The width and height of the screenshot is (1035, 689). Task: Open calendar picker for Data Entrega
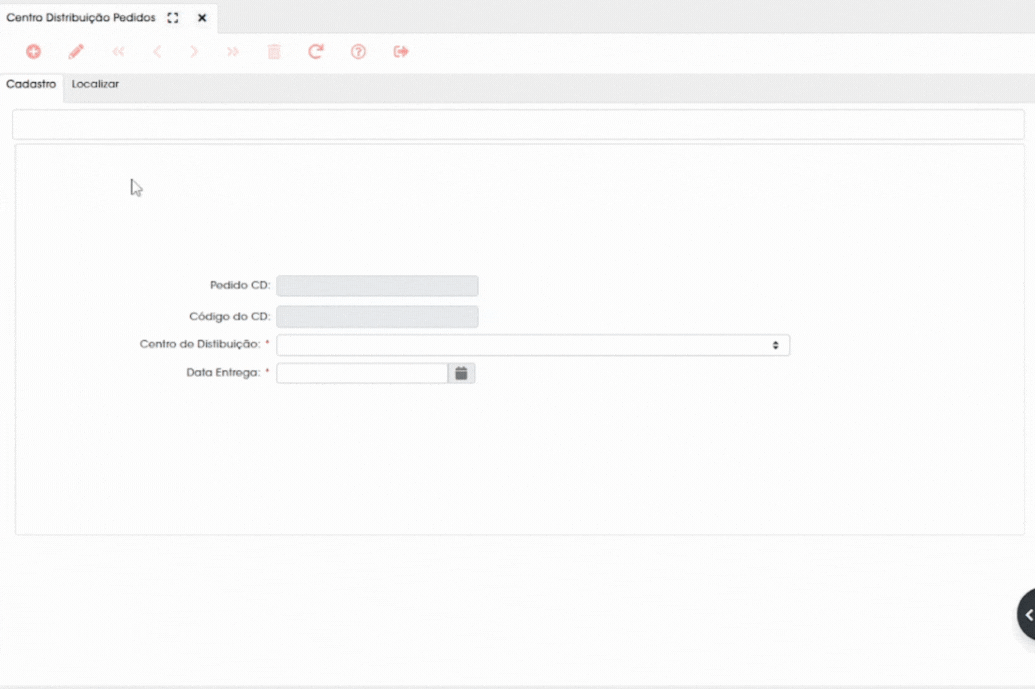(x=461, y=374)
